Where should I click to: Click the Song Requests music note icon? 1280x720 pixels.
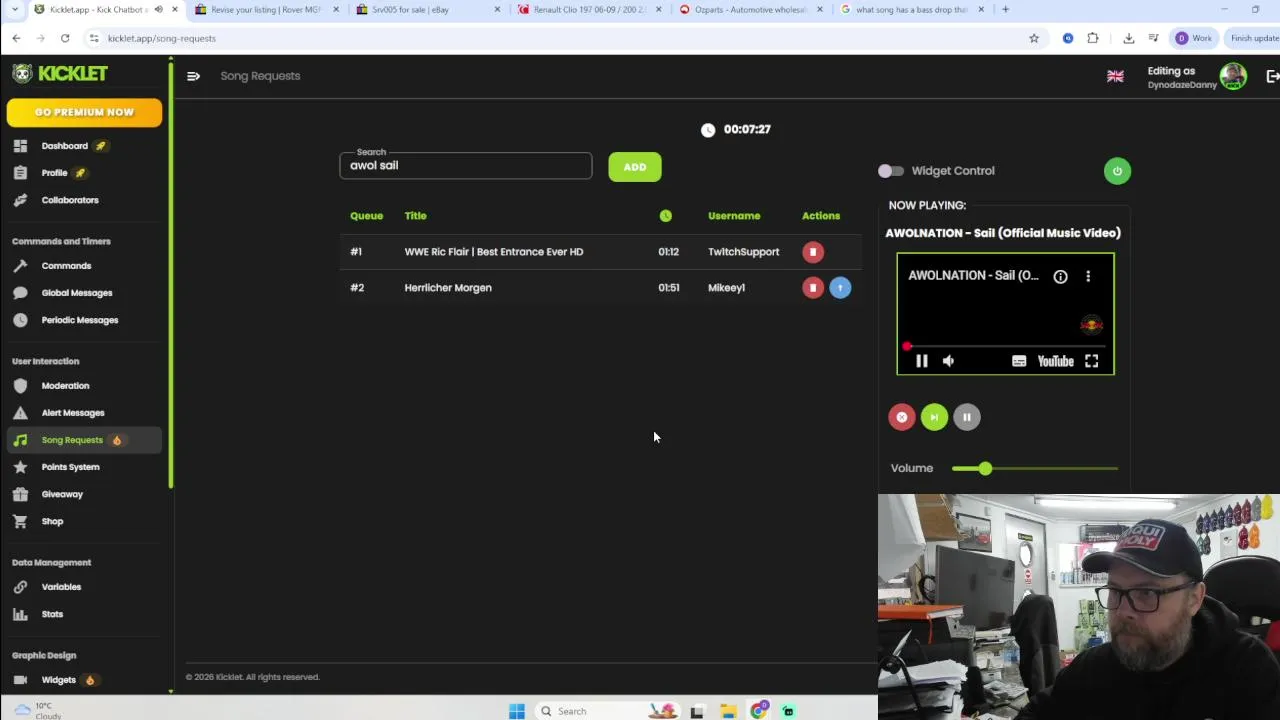click(x=20, y=440)
